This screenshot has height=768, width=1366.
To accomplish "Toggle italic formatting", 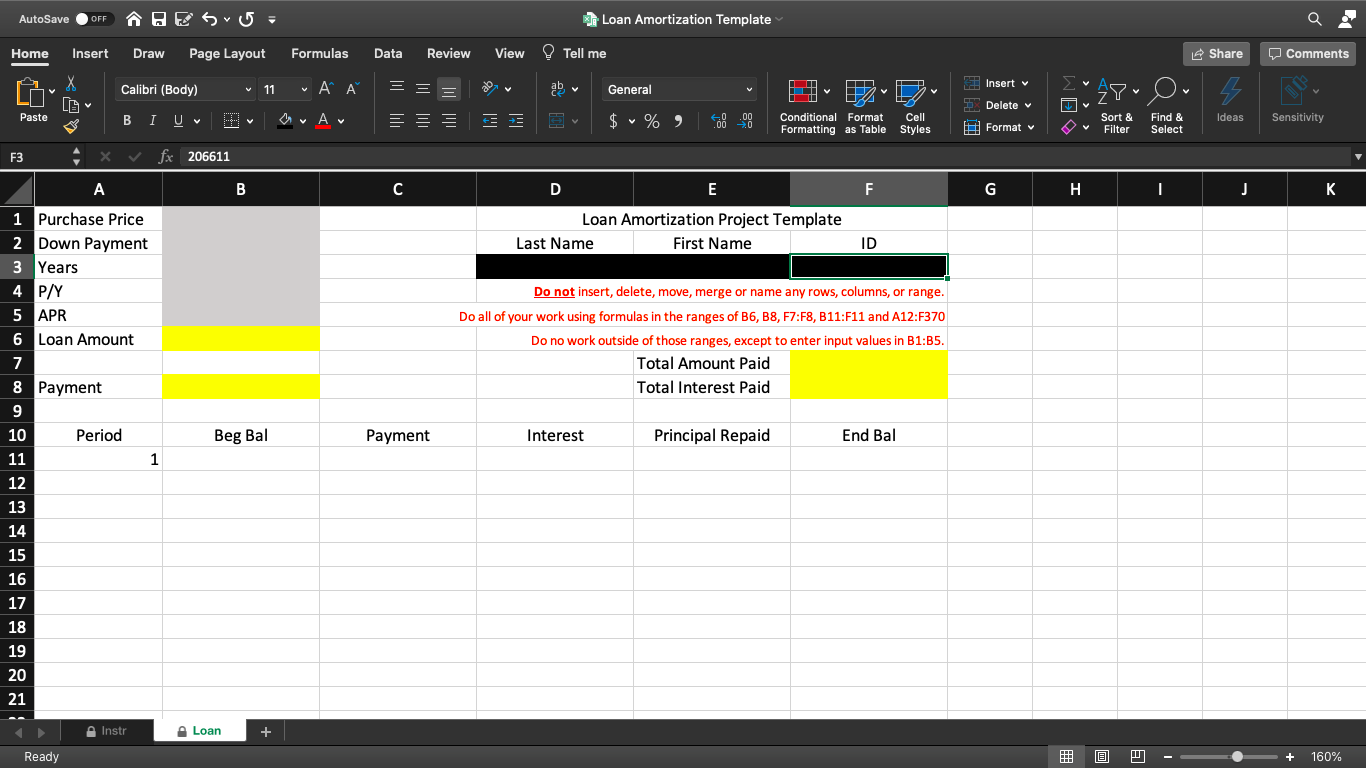I will 152,120.
